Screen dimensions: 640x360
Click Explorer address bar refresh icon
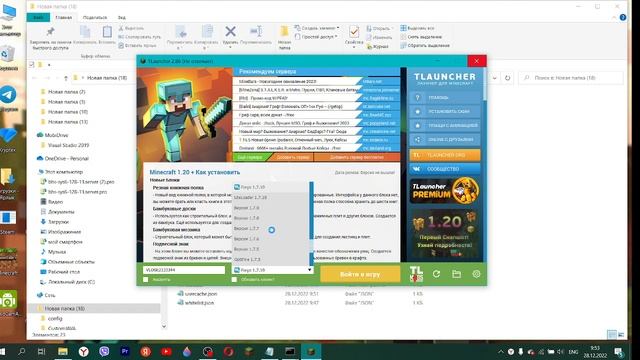pos(507,78)
